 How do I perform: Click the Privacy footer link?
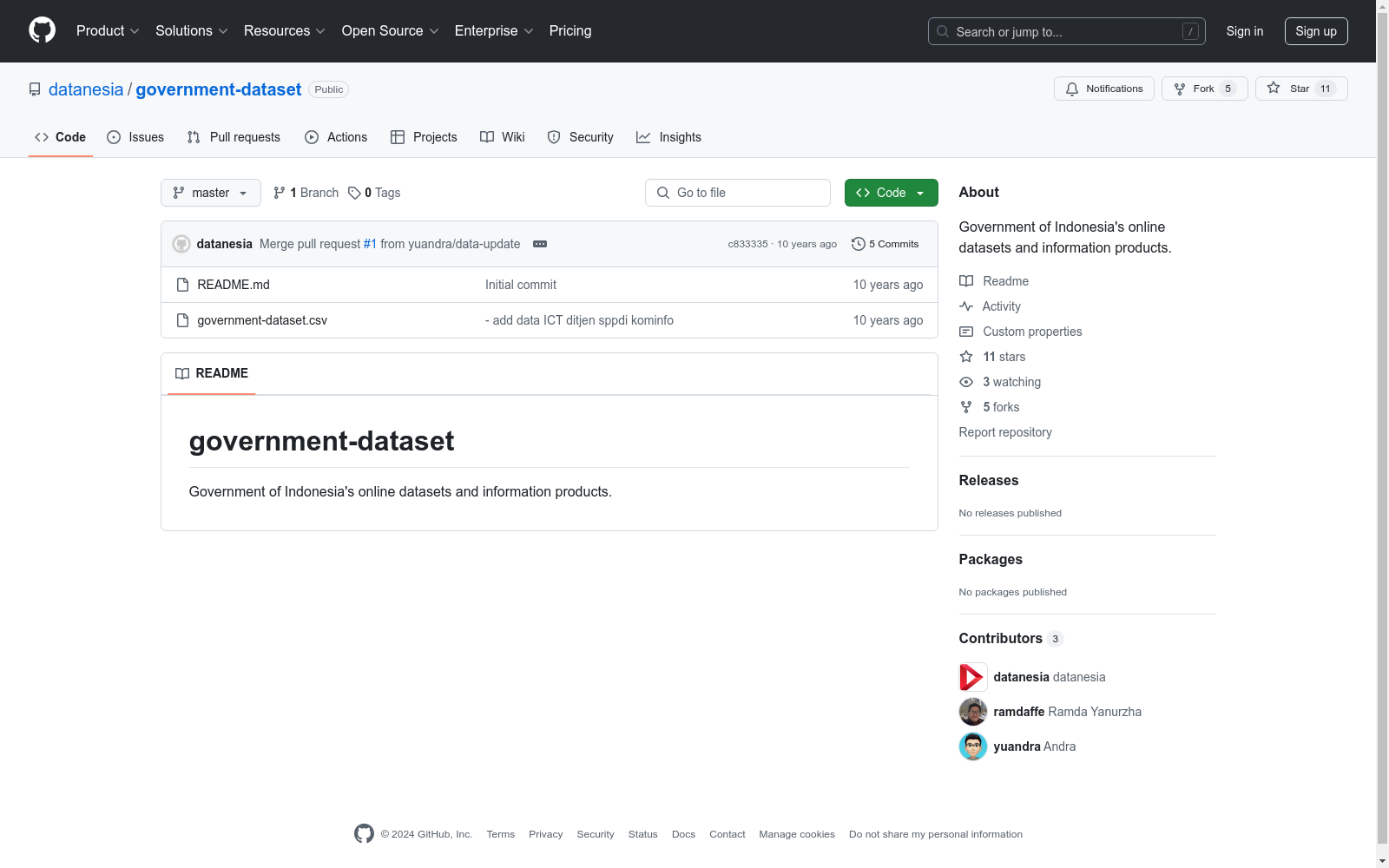point(546,834)
